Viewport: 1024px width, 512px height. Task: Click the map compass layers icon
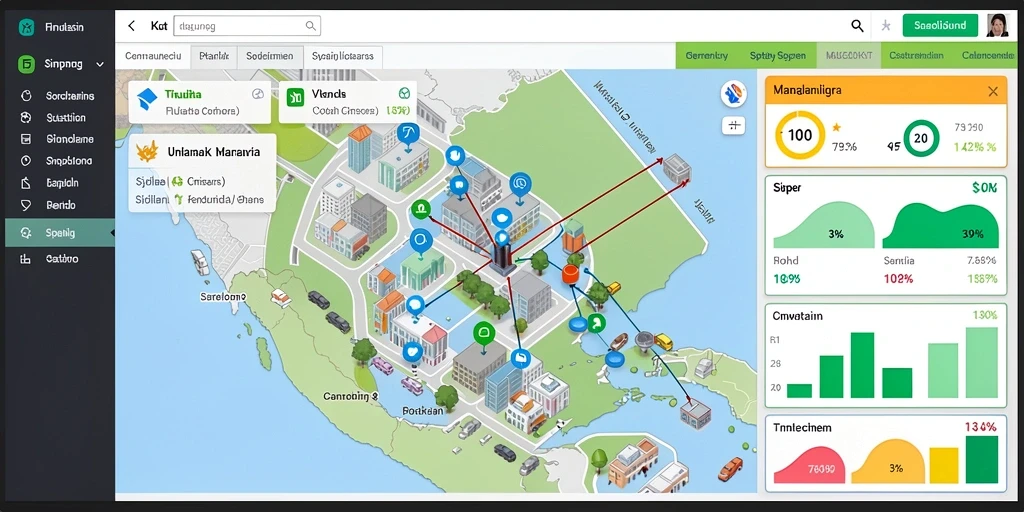point(733,94)
